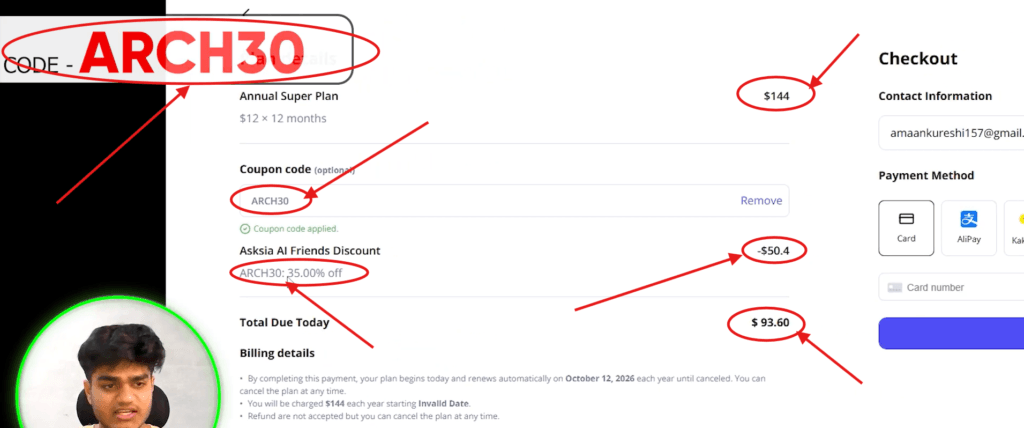
Task: Select the partially visible third payment option
Action: point(1014,228)
